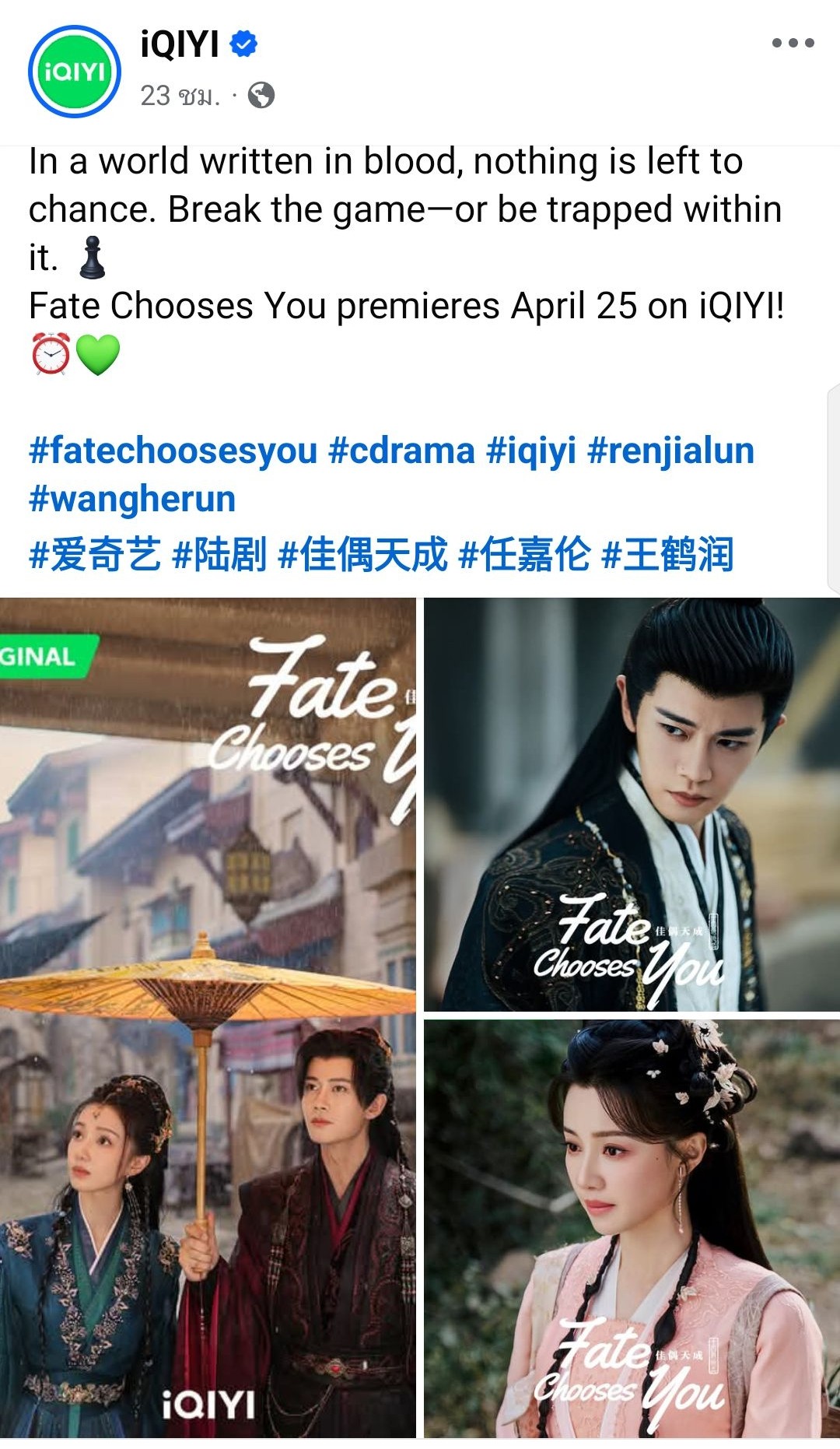Image resolution: width=840 pixels, height=1449 pixels.
Task: Open the three-dot post options menu
Action: click(x=793, y=43)
